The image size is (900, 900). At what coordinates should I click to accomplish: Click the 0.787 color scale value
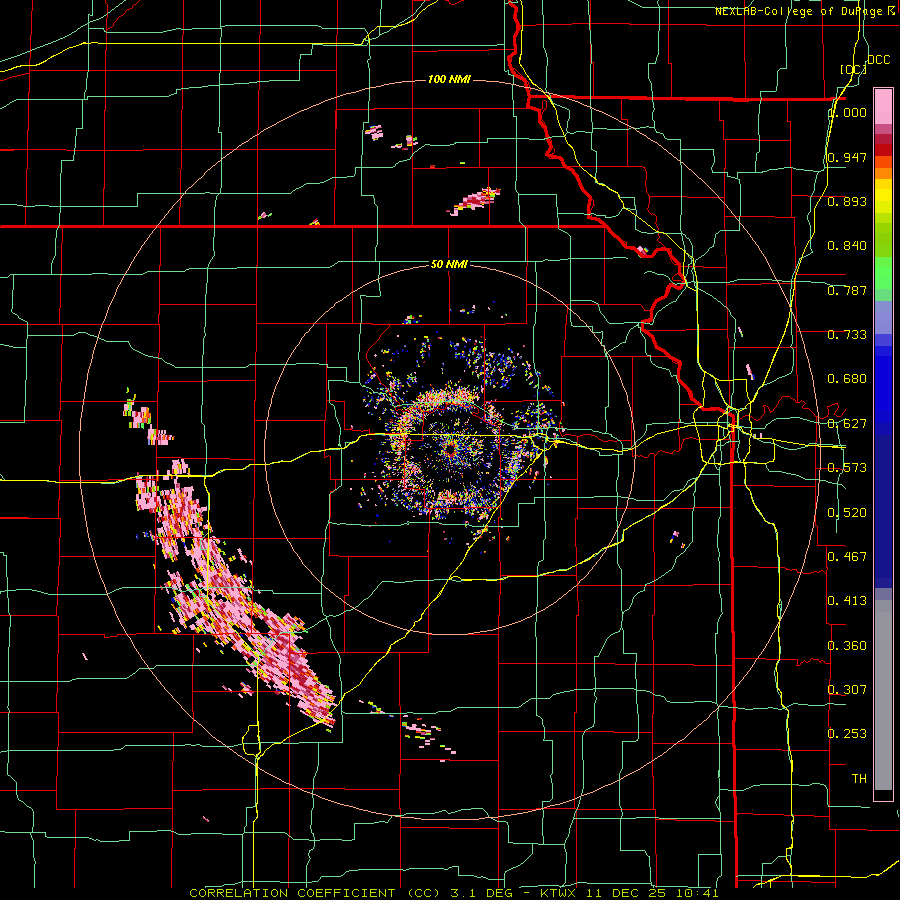tap(847, 290)
